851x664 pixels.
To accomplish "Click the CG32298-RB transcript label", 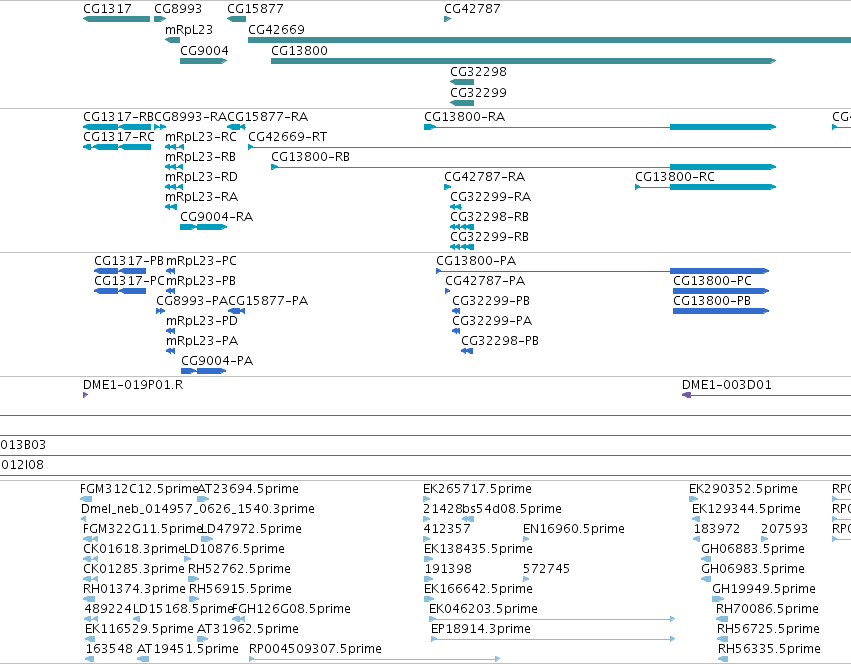I will point(490,217).
